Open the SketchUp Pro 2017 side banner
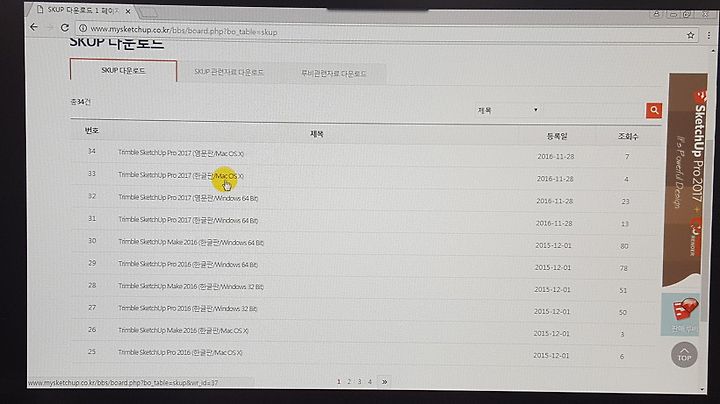Image resolution: width=720 pixels, height=404 pixels. click(x=684, y=179)
